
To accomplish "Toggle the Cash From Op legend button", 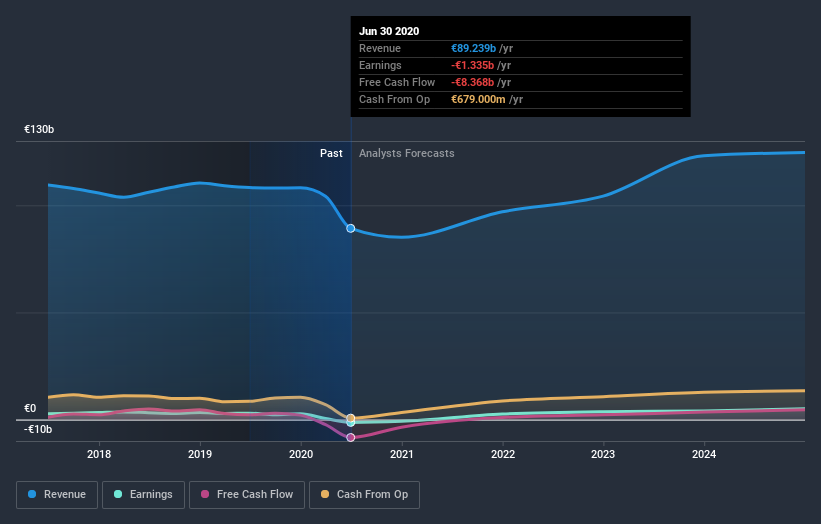I will 364,495.
